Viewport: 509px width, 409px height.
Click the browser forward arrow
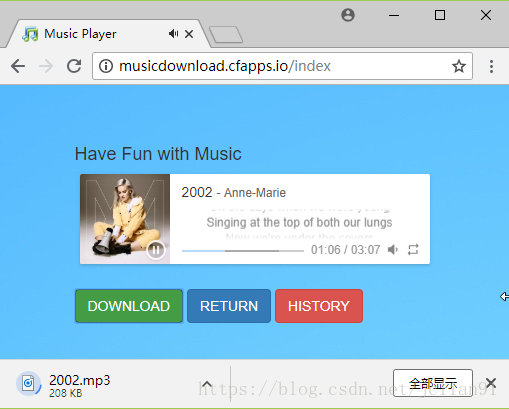[x=46, y=66]
